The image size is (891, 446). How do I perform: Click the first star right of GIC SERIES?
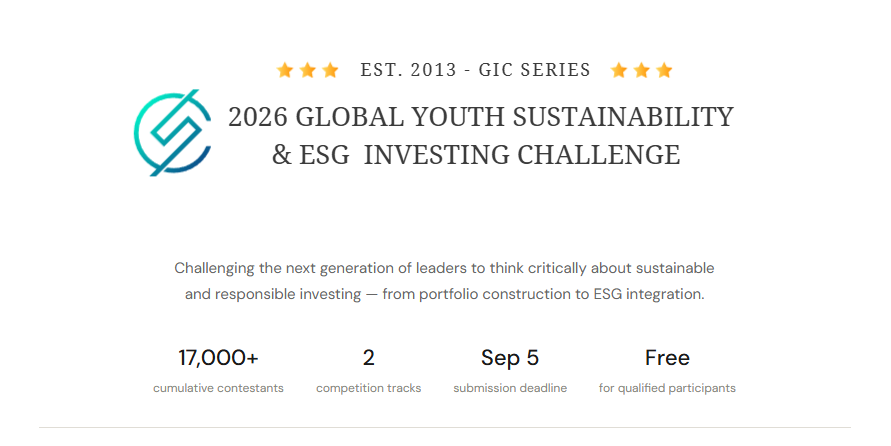pos(619,70)
